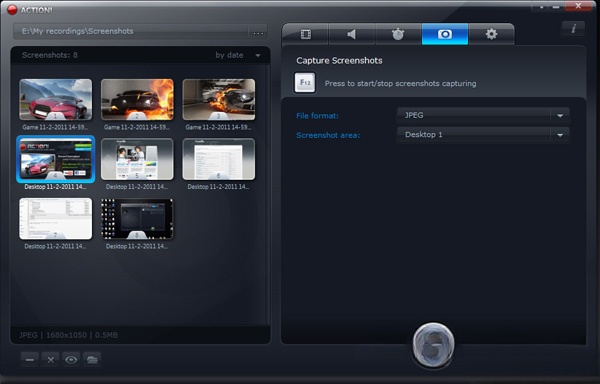Image resolution: width=600 pixels, height=384 pixels.
Task: Click the open folder icon
Action: point(92,360)
